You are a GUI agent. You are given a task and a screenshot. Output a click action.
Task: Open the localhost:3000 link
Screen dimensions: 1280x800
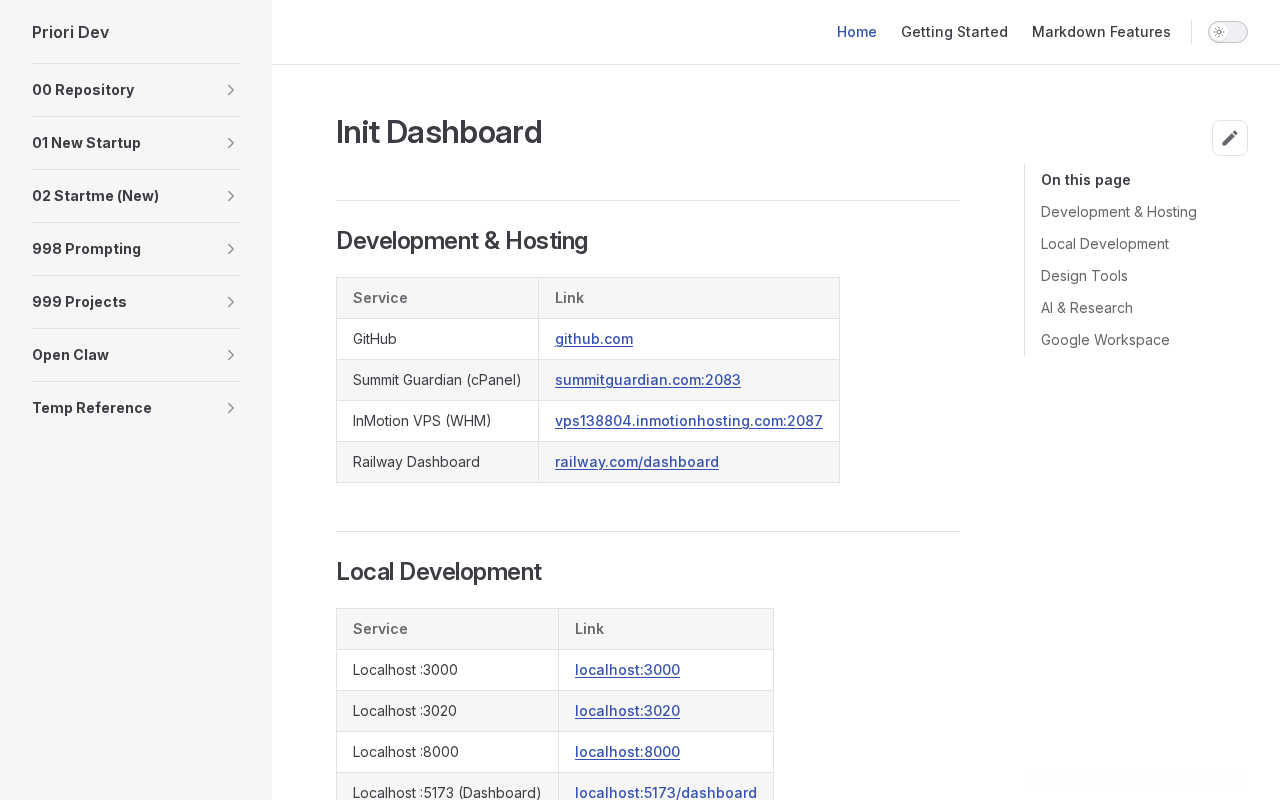tap(627, 670)
